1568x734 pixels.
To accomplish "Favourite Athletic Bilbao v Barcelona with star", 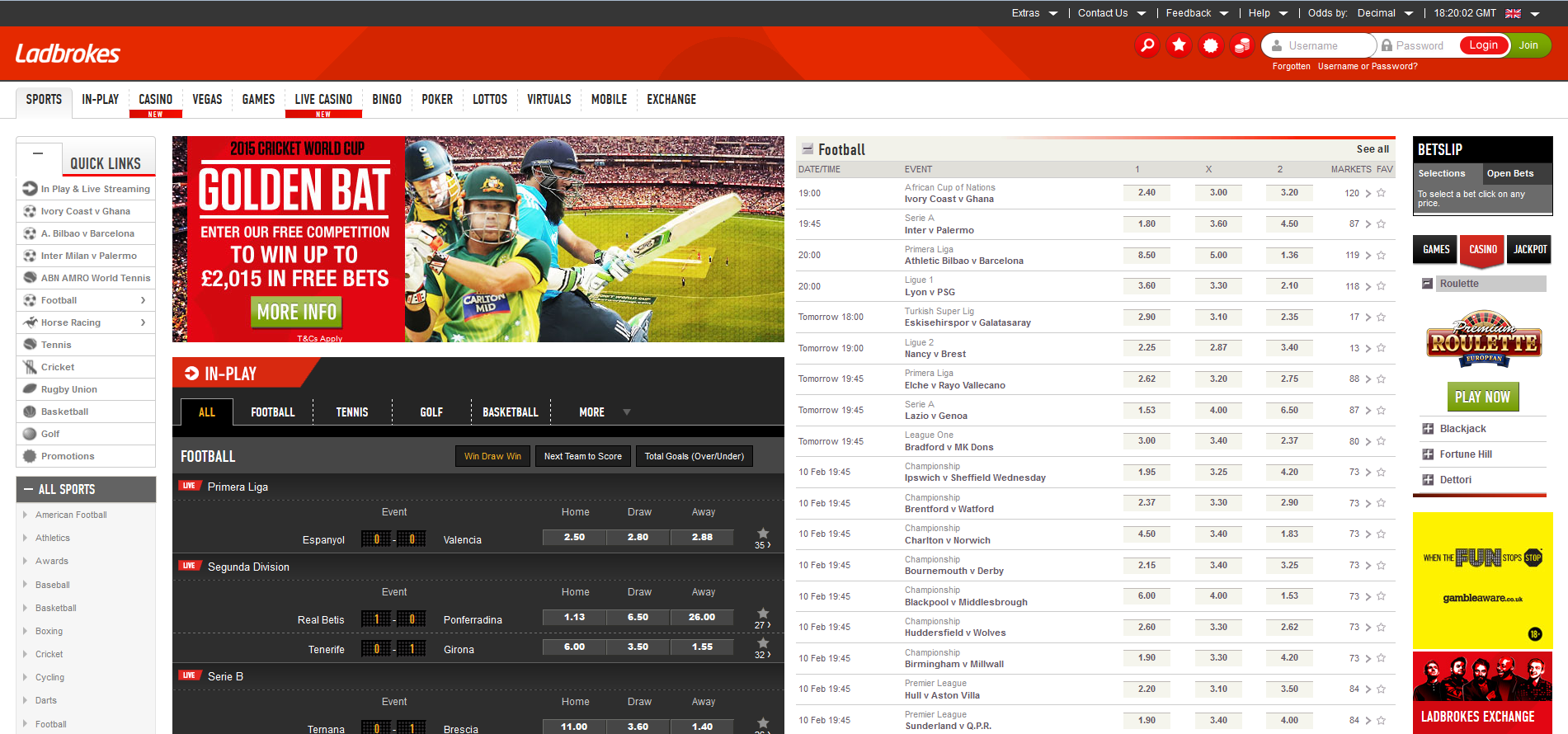I will [1381, 256].
